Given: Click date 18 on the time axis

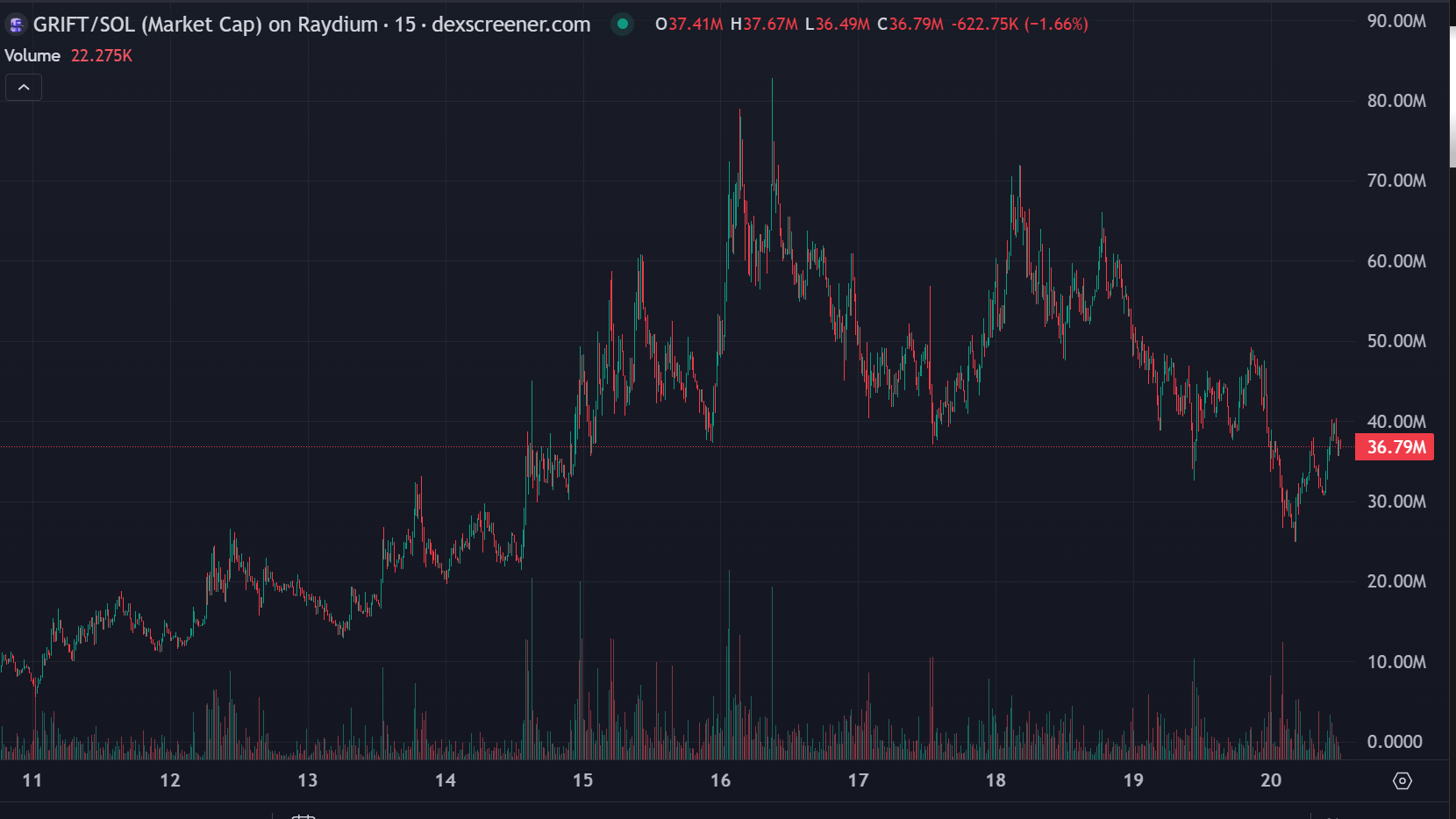Looking at the screenshot, I should [x=996, y=780].
